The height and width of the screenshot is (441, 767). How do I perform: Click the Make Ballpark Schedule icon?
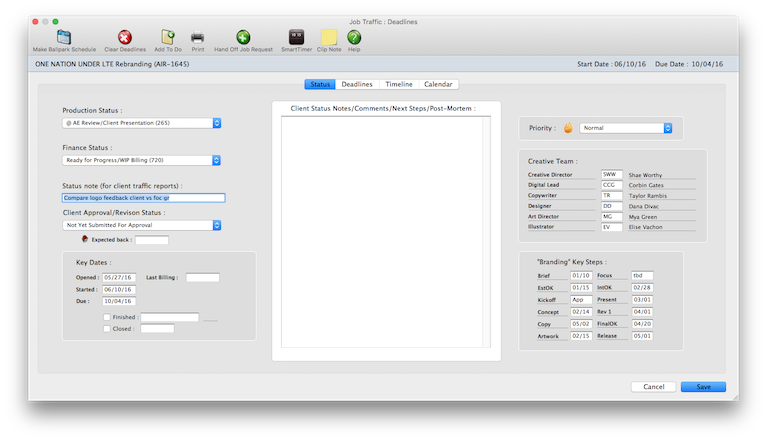[x=64, y=37]
